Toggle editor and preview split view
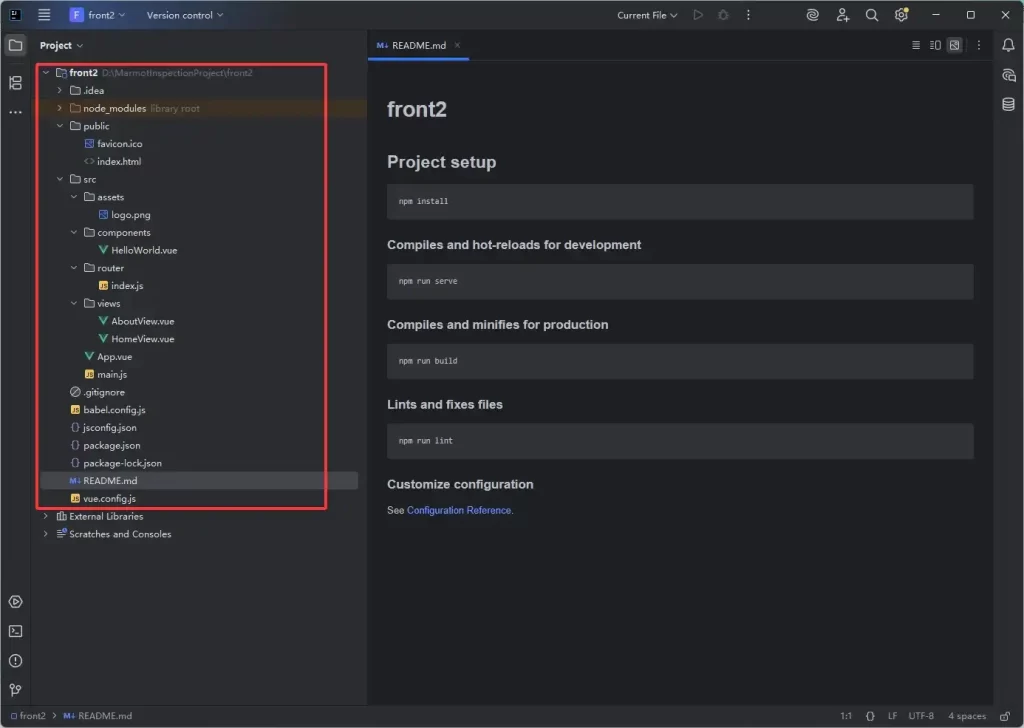The width and height of the screenshot is (1024, 728). tap(935, 45)
